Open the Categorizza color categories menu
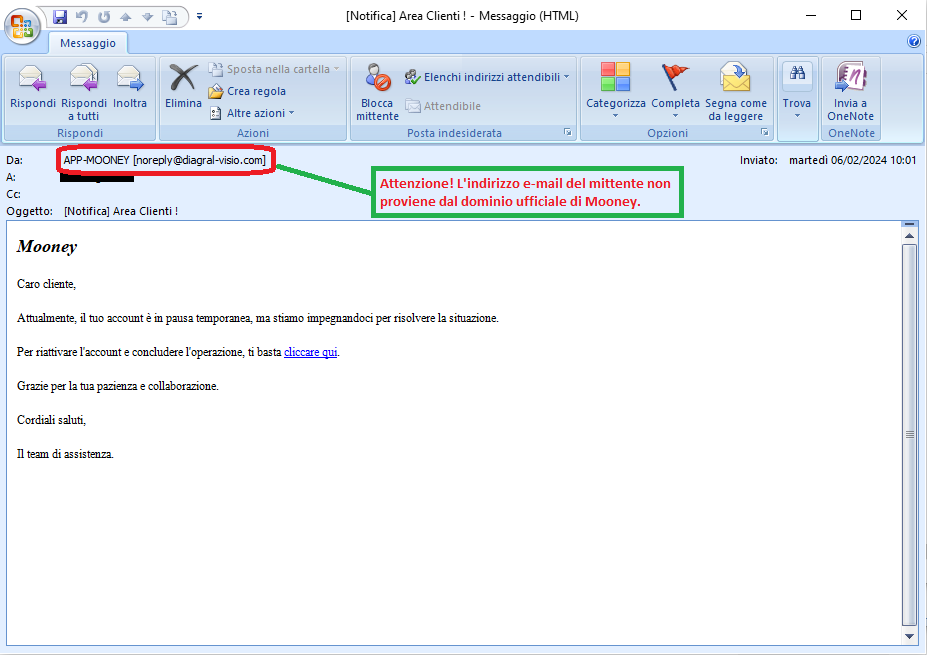This screenshot has height=655, width=927. point(615,90)
